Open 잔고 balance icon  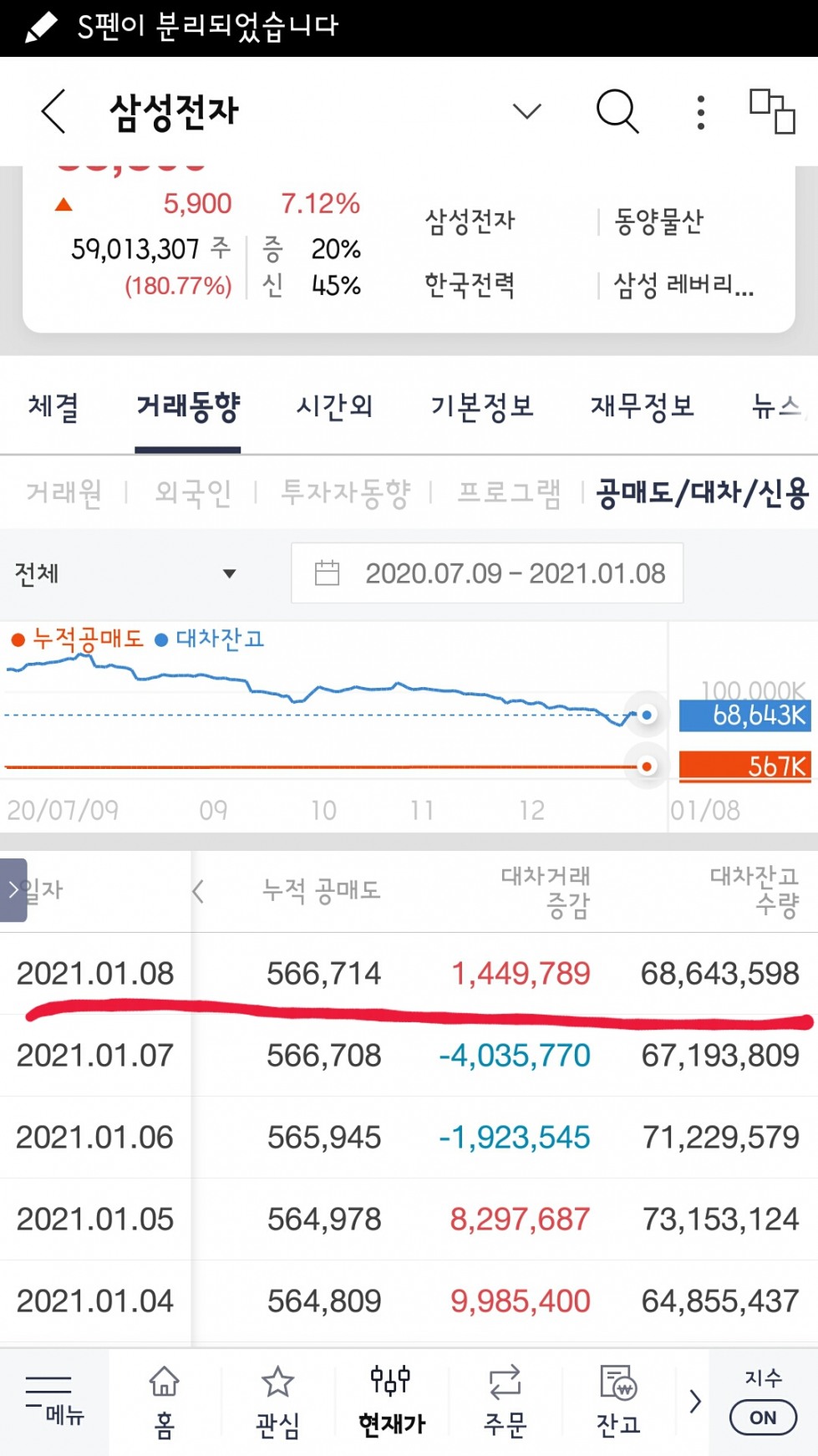point(618,1401)
